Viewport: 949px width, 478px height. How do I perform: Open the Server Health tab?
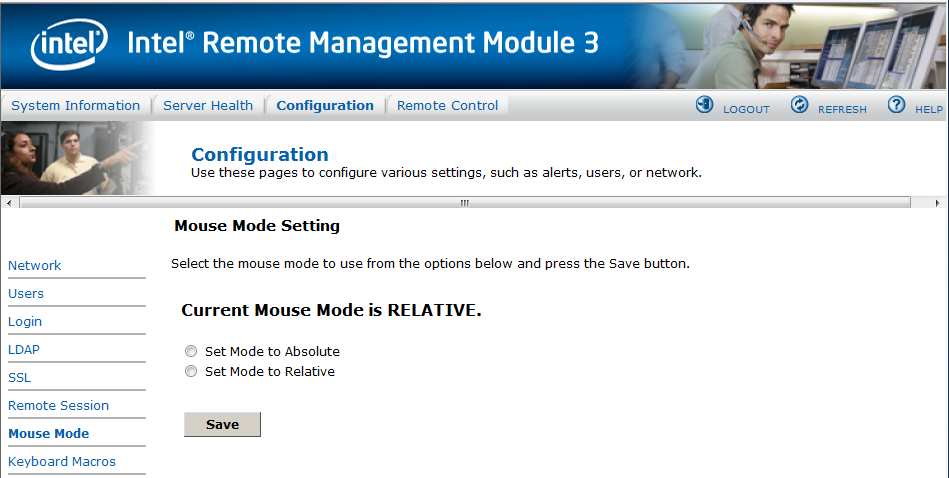208,105
